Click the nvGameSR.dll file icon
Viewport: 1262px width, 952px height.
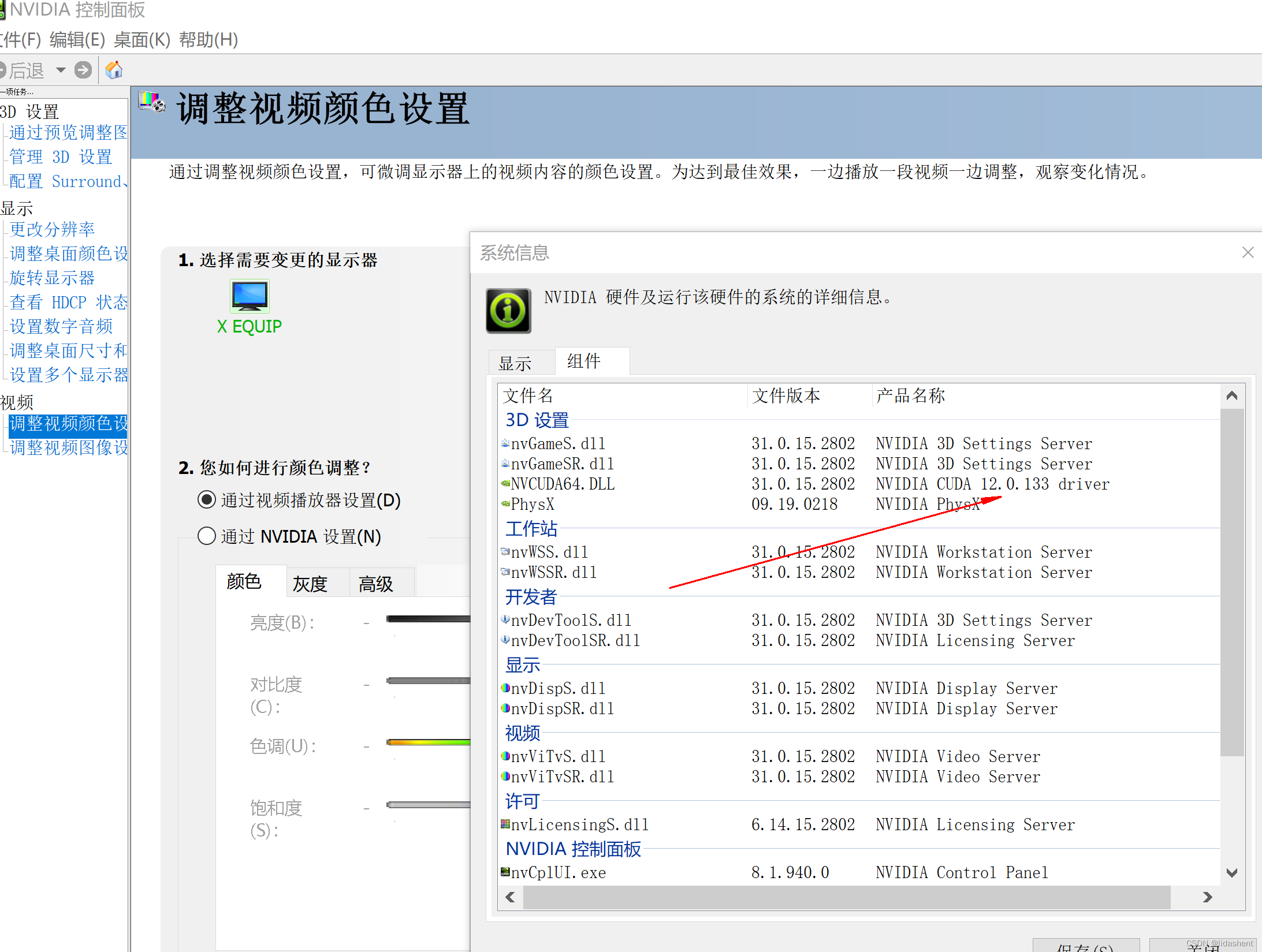pyautogui.click(x=505, y=464)
